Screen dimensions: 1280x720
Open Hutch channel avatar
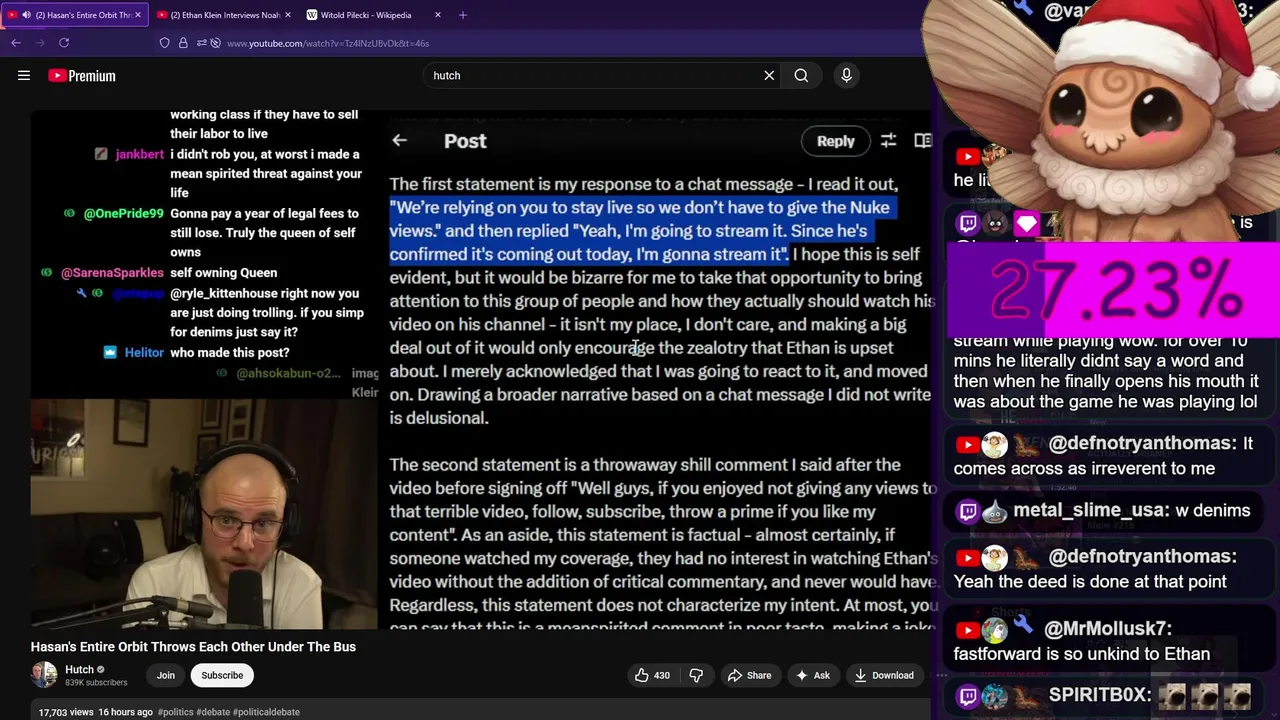(x=44, y=675)
